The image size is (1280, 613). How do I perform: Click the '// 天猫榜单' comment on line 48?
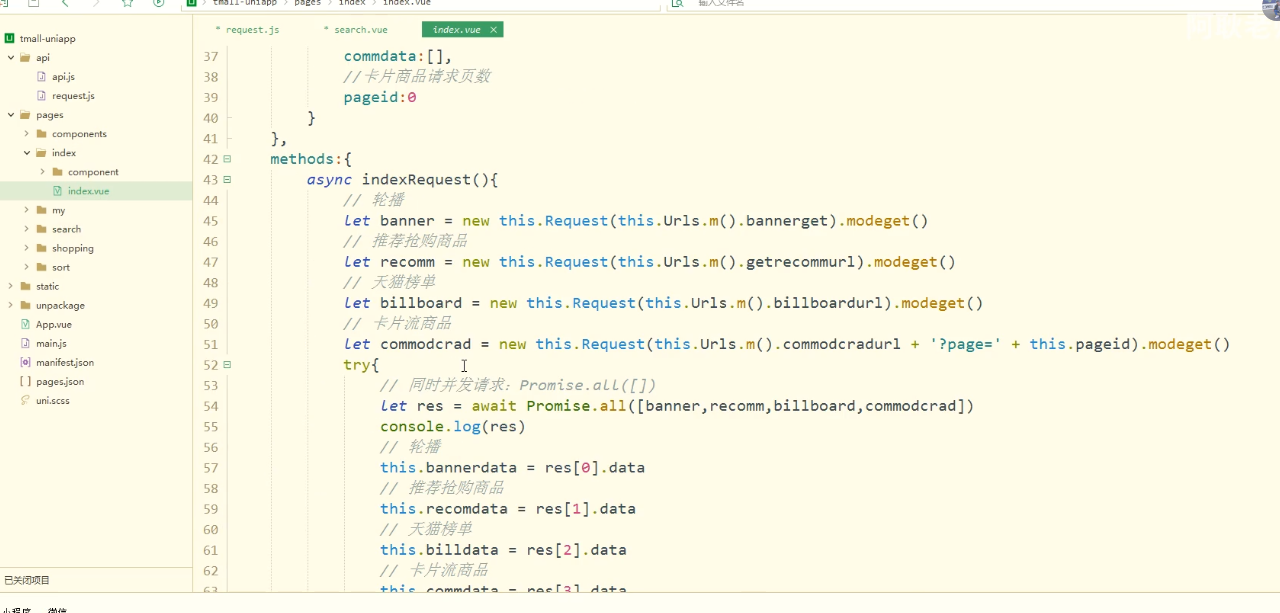point(389,283)
